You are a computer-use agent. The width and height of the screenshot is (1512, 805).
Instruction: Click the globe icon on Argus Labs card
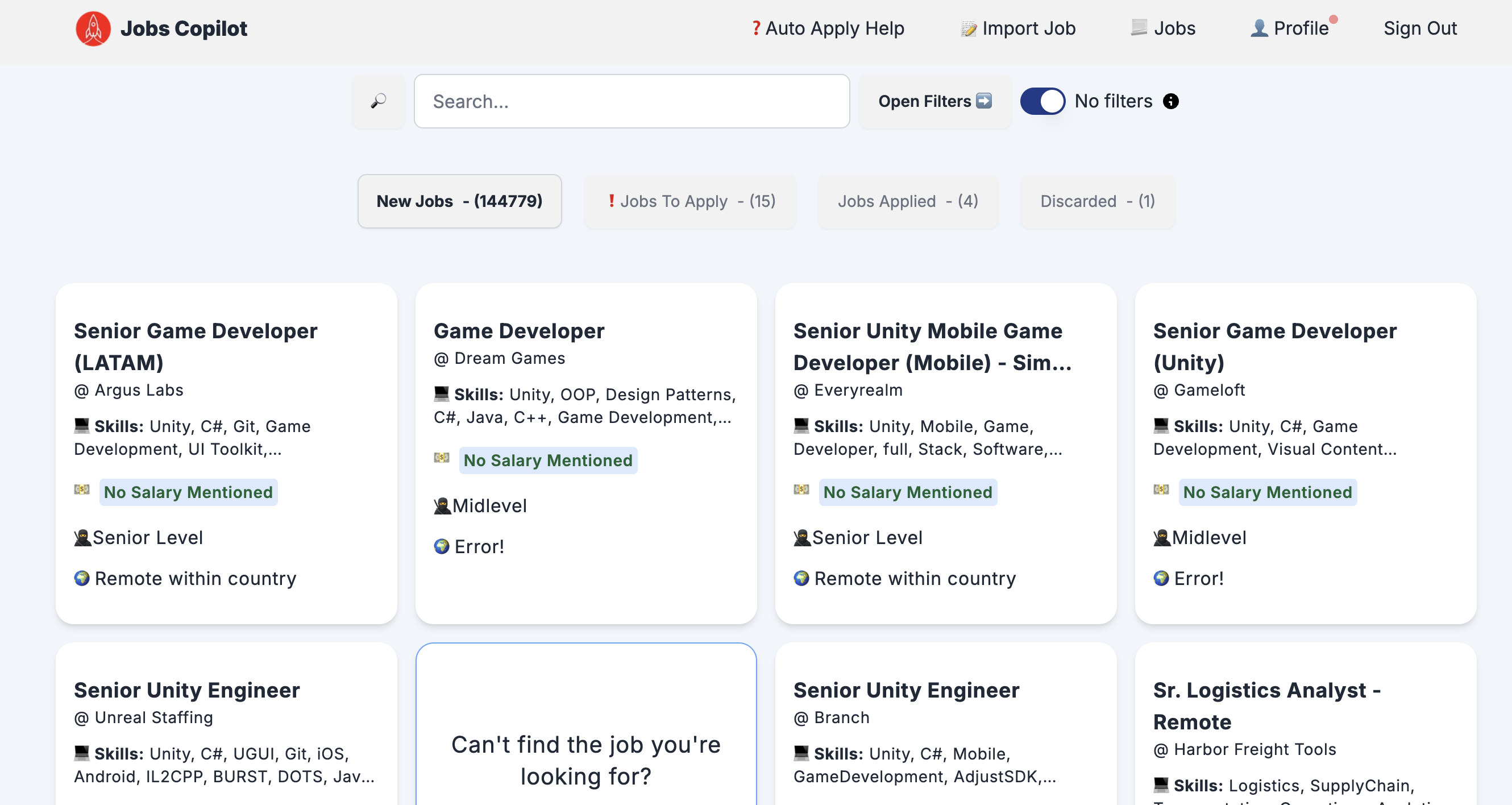[x=82, y=578]
